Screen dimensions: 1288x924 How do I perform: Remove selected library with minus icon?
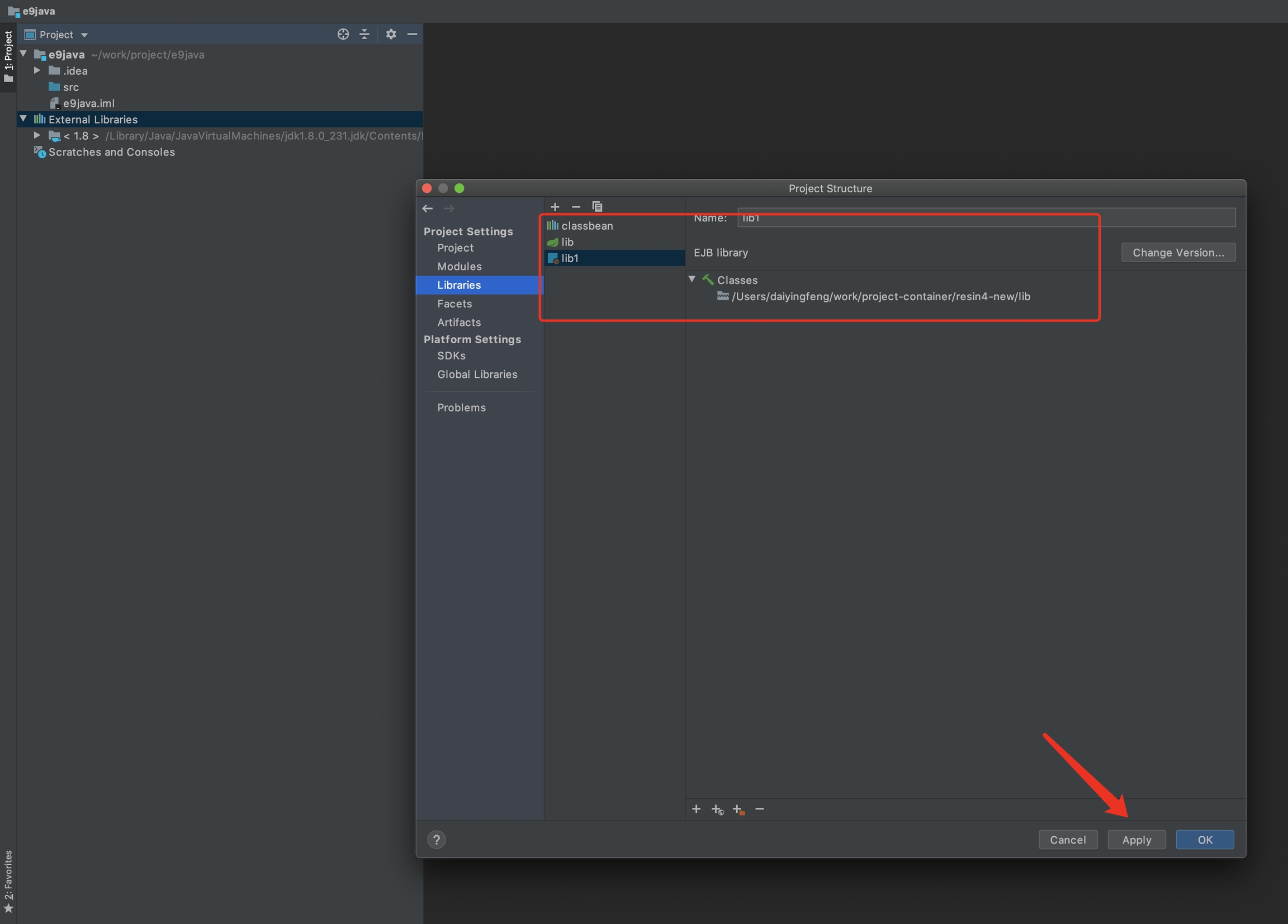click(576, 207)
